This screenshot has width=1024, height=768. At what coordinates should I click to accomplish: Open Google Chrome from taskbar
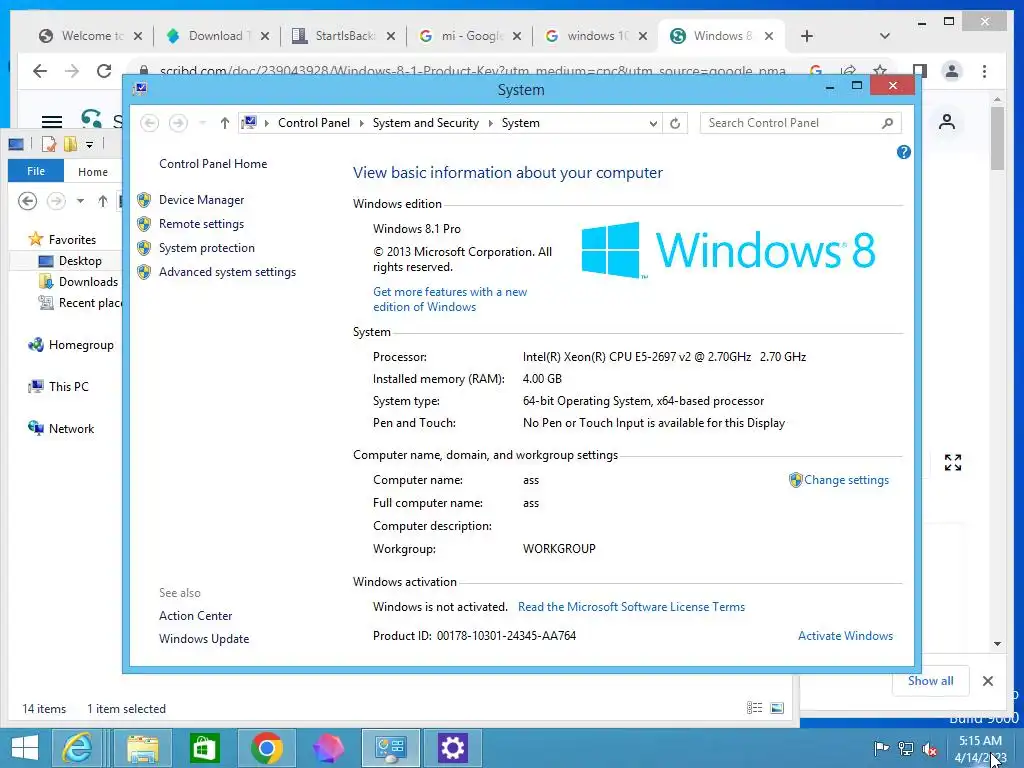click(266, 748)
